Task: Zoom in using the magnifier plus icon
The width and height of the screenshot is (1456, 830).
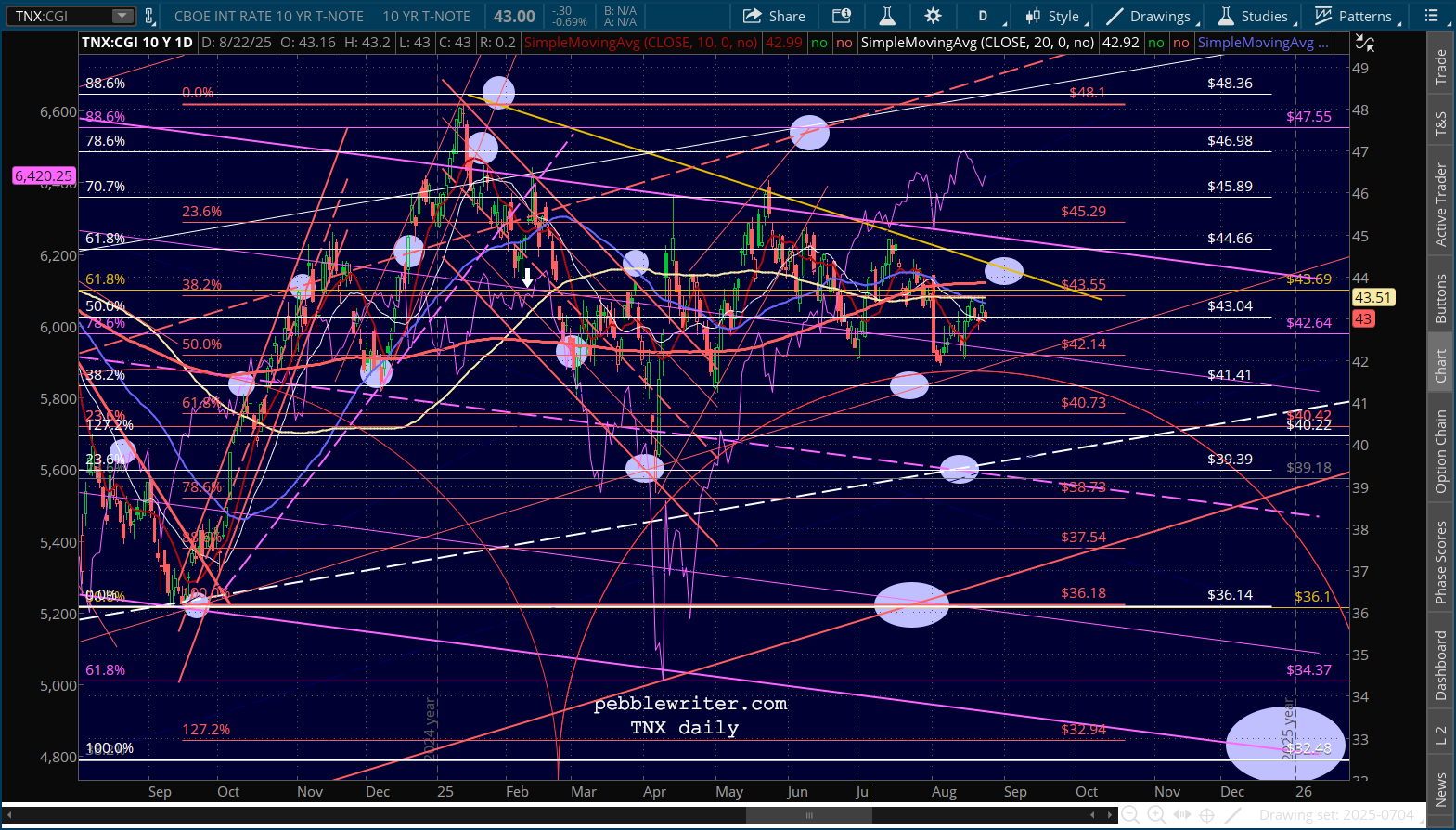Action: [x=1156, y=815]
